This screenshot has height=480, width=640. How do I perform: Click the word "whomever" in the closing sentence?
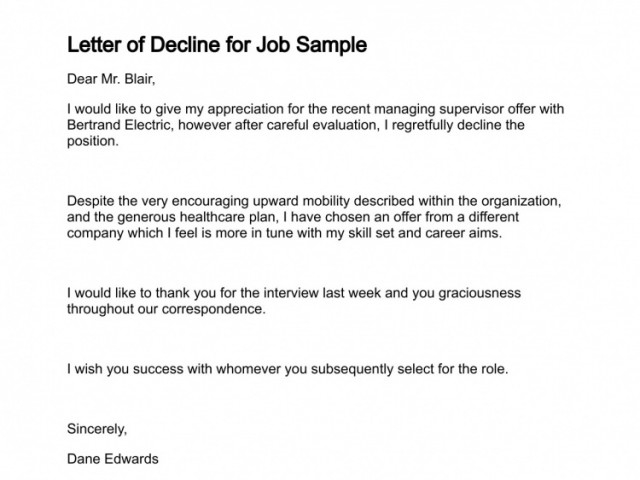(248, 369)
